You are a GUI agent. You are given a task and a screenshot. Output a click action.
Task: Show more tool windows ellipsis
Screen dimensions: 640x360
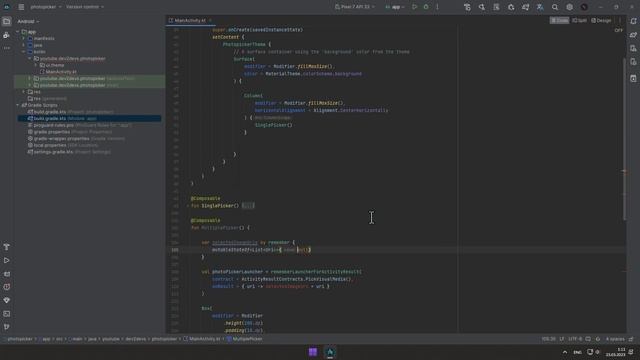pyautogui.click(x=7, y=48)
